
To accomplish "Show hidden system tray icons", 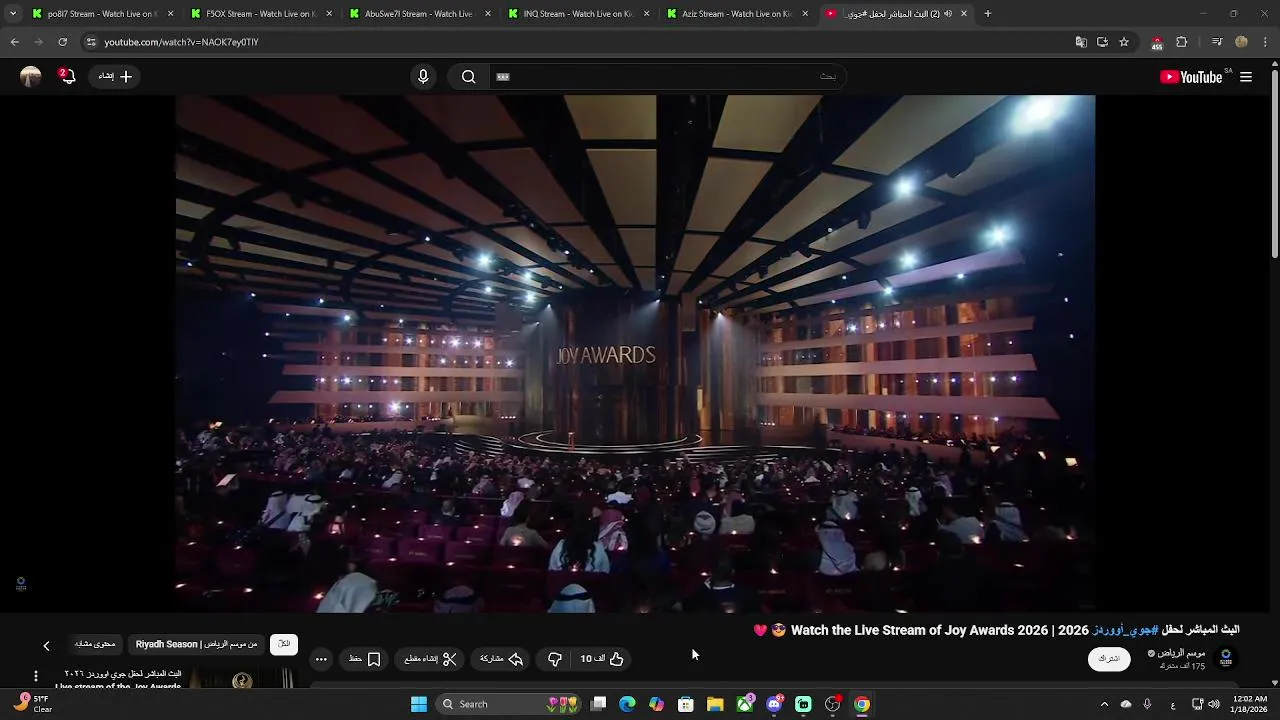I will 1104,704.
